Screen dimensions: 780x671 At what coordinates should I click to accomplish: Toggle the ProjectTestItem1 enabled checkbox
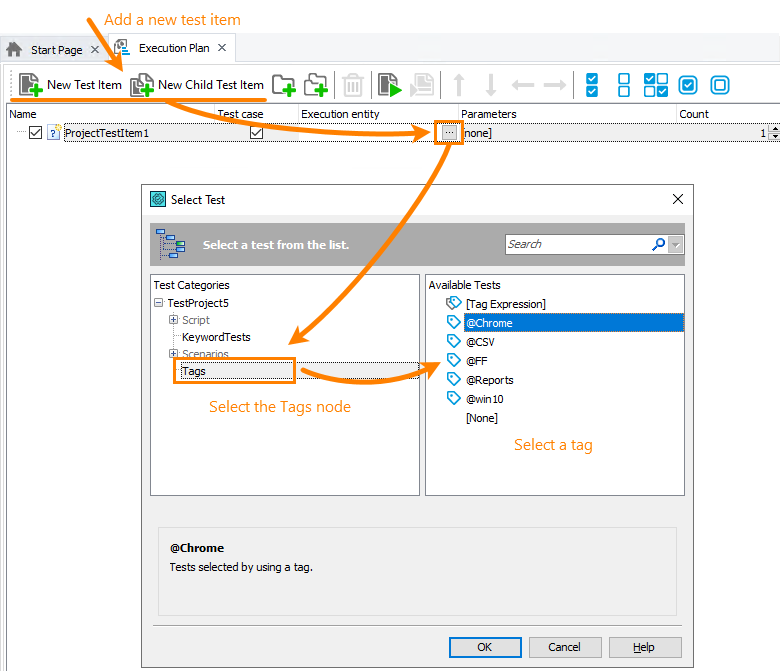coord(36,132)
